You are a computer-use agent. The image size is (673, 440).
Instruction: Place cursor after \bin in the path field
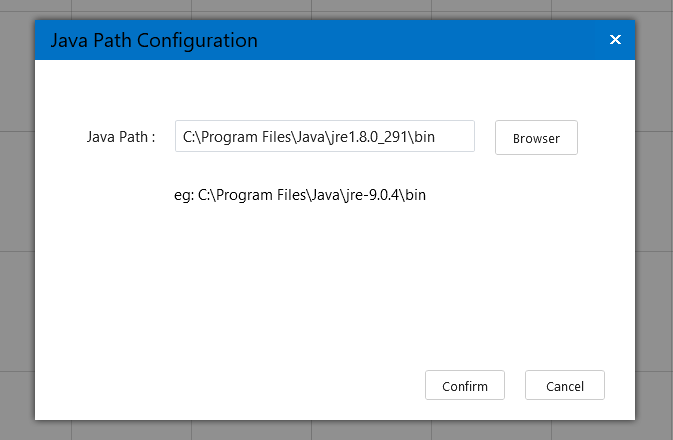pyautogui.click(x=436, y=137)
